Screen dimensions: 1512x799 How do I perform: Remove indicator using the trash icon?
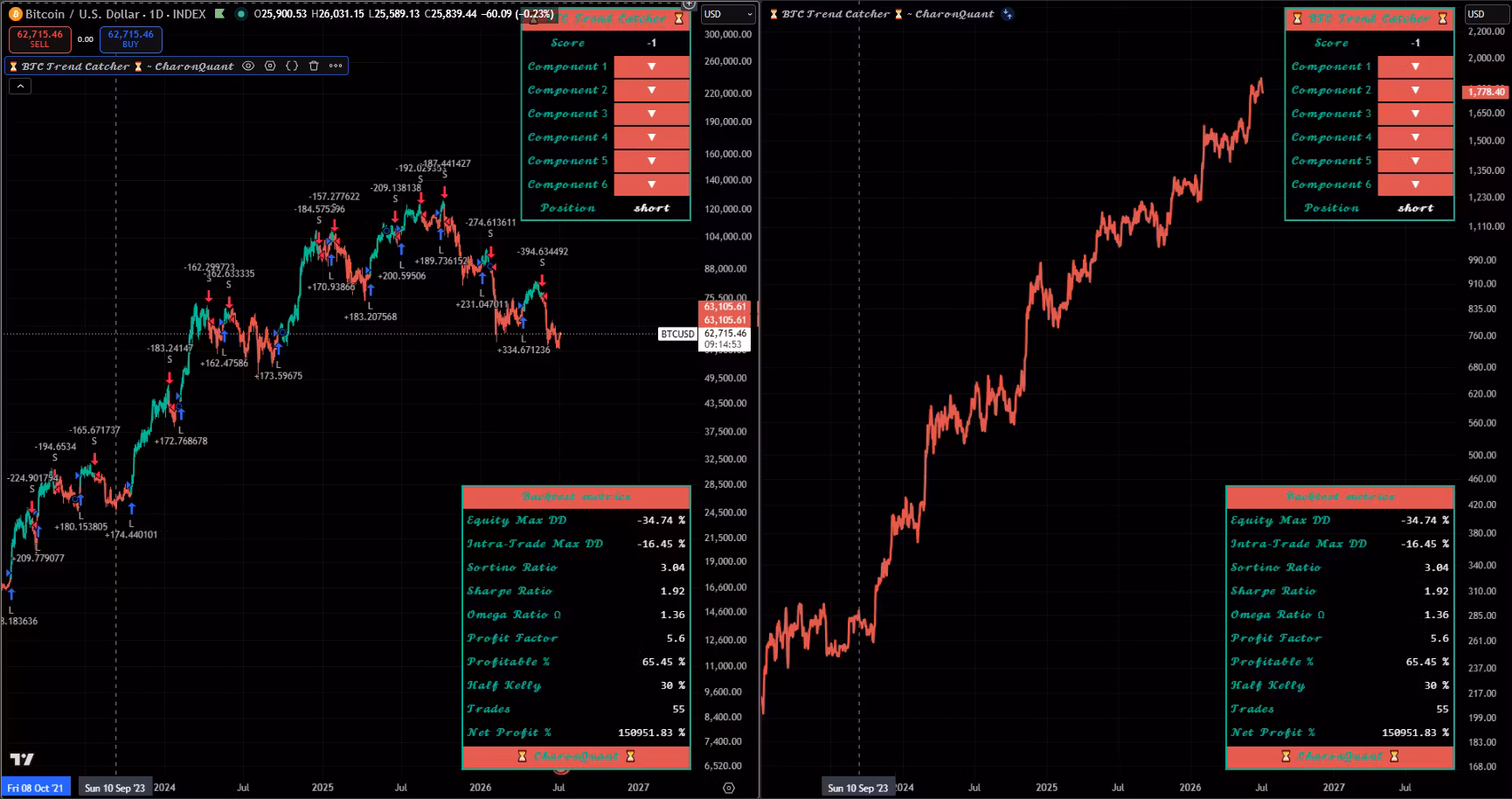coord(314,66)
